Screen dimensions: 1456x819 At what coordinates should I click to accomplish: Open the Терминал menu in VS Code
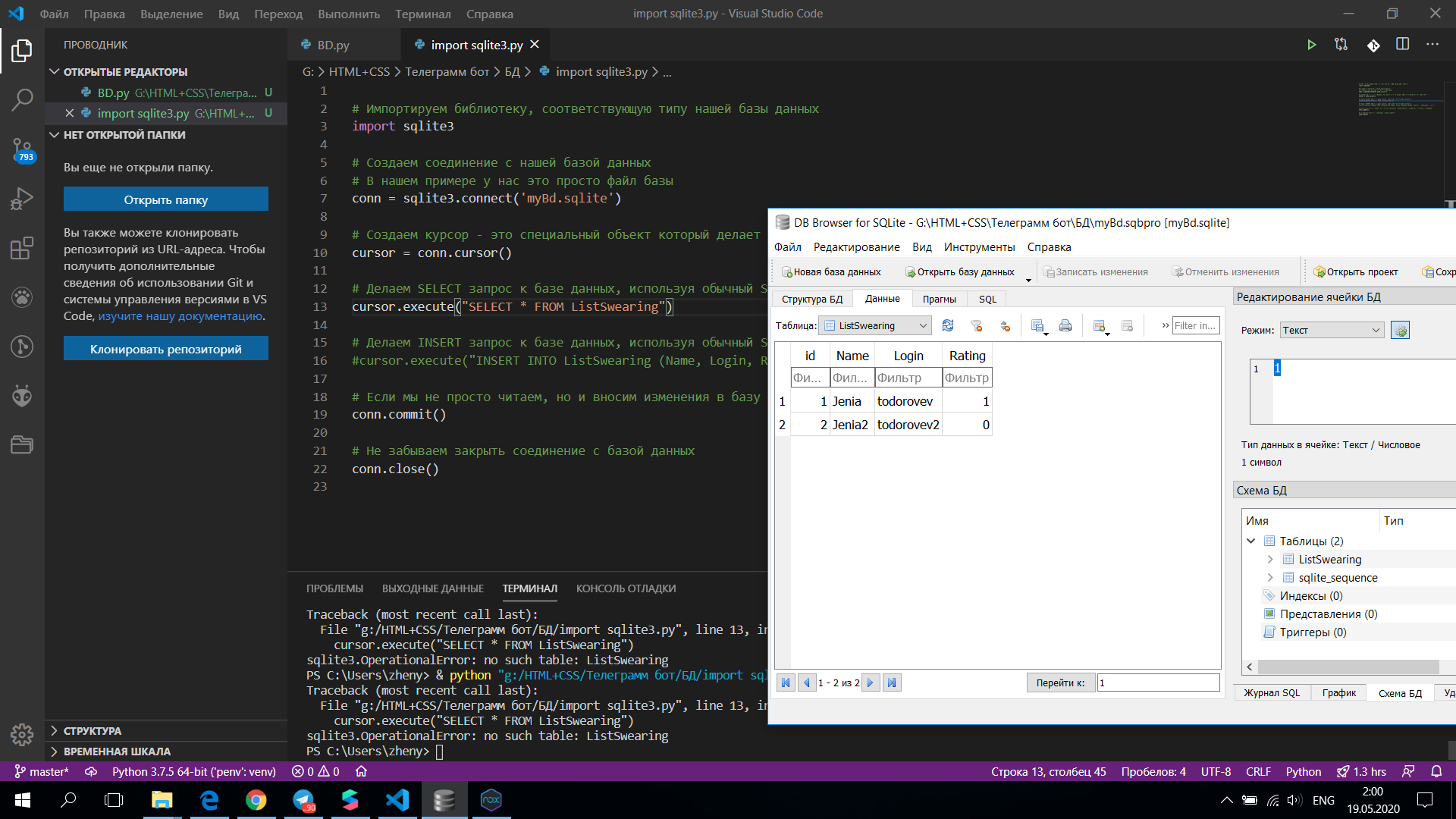(x=422, y=14)
